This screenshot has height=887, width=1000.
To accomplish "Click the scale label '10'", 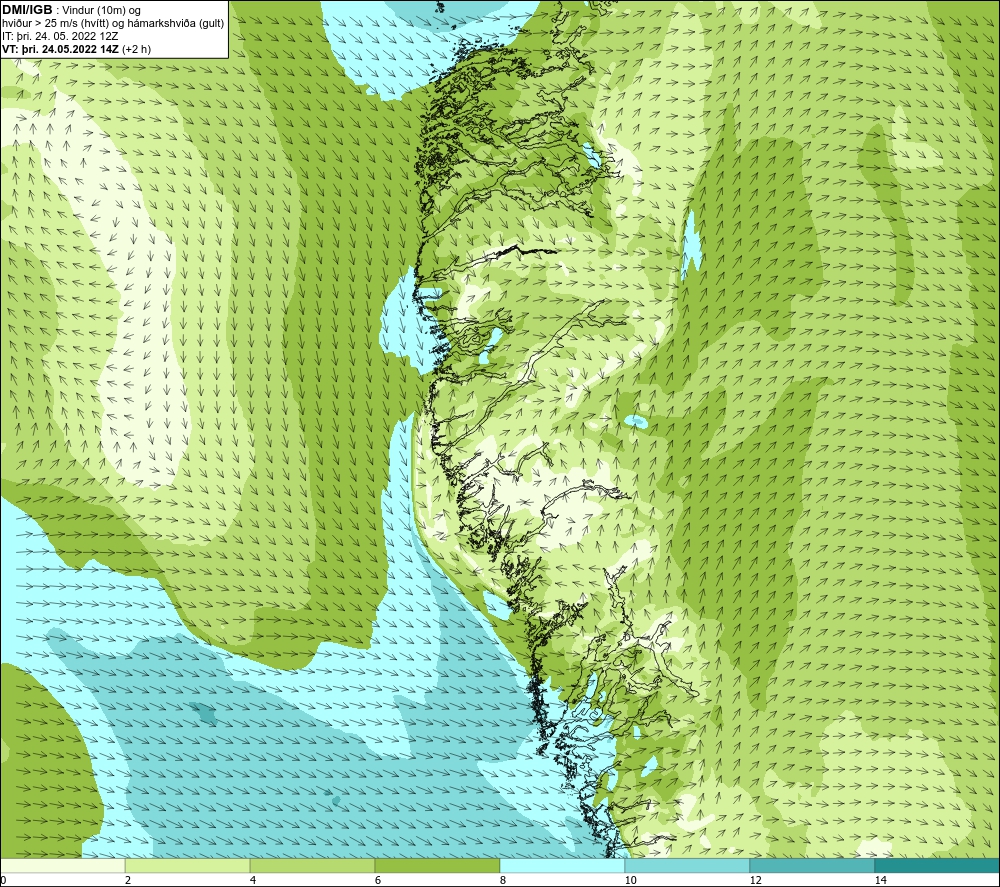I will point(630,880).
